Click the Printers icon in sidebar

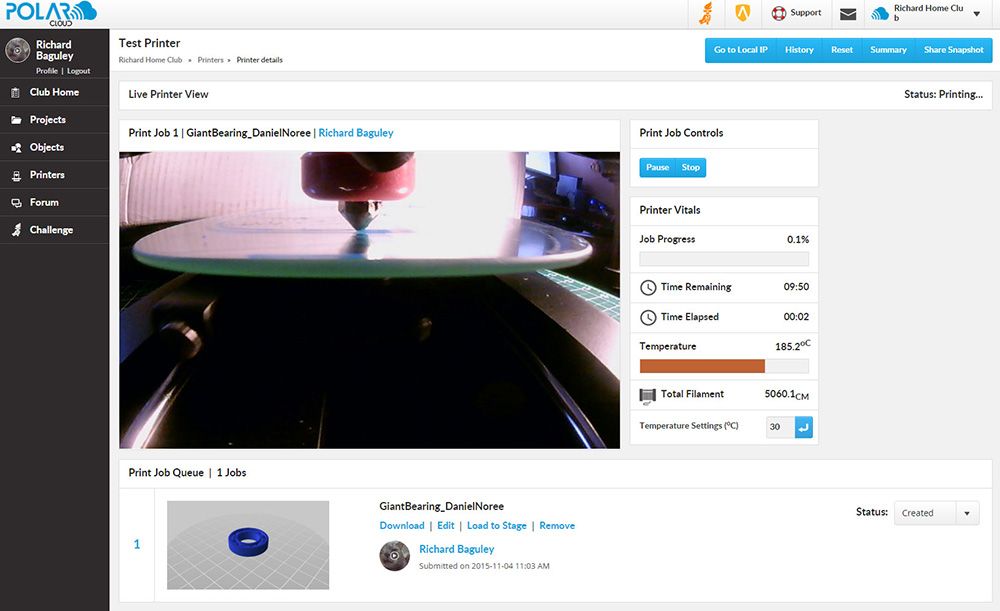(x=16, y=175)
